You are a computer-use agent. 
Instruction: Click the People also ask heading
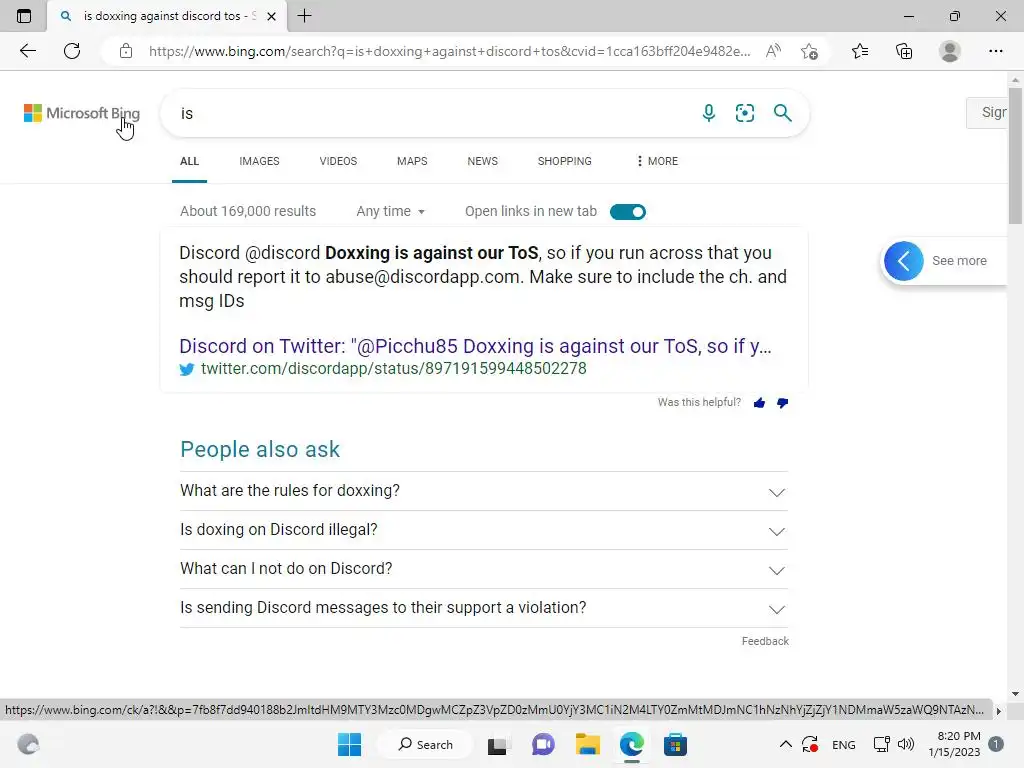point(260,449)
